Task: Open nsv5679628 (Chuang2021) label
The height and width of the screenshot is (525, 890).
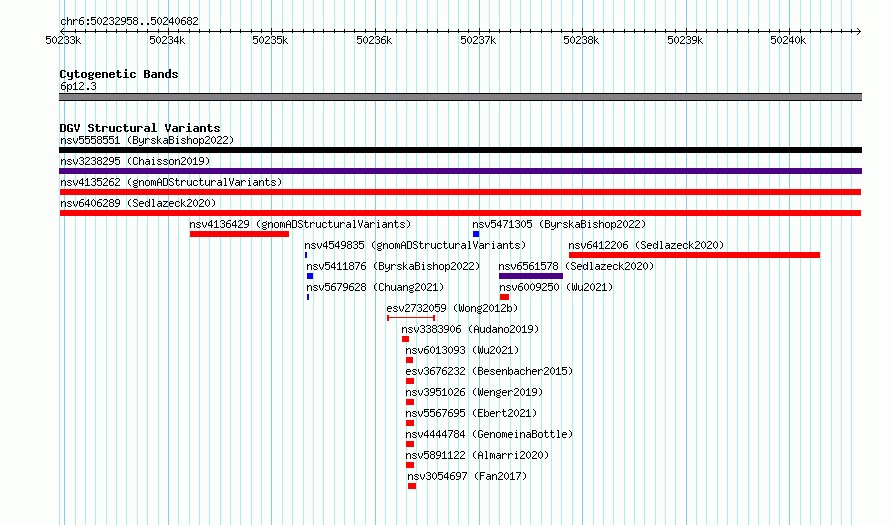Action: click(375, 287)
